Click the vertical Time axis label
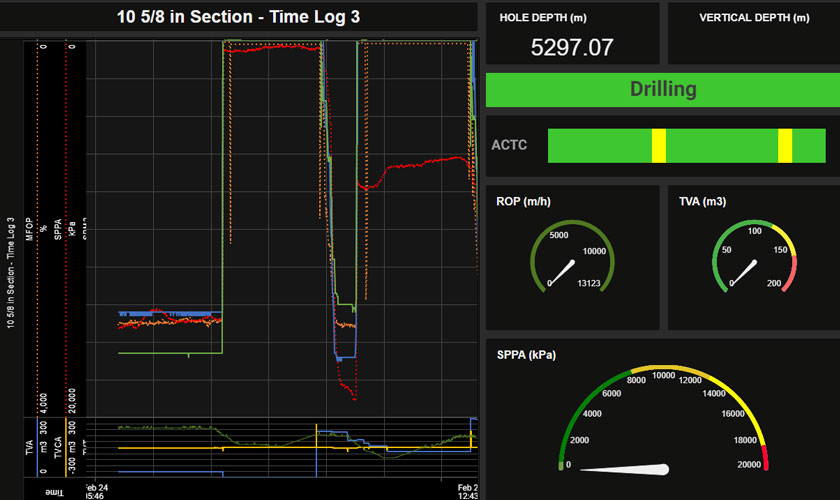The height and width of the screenshot is (500, 840). click(54, 492)
